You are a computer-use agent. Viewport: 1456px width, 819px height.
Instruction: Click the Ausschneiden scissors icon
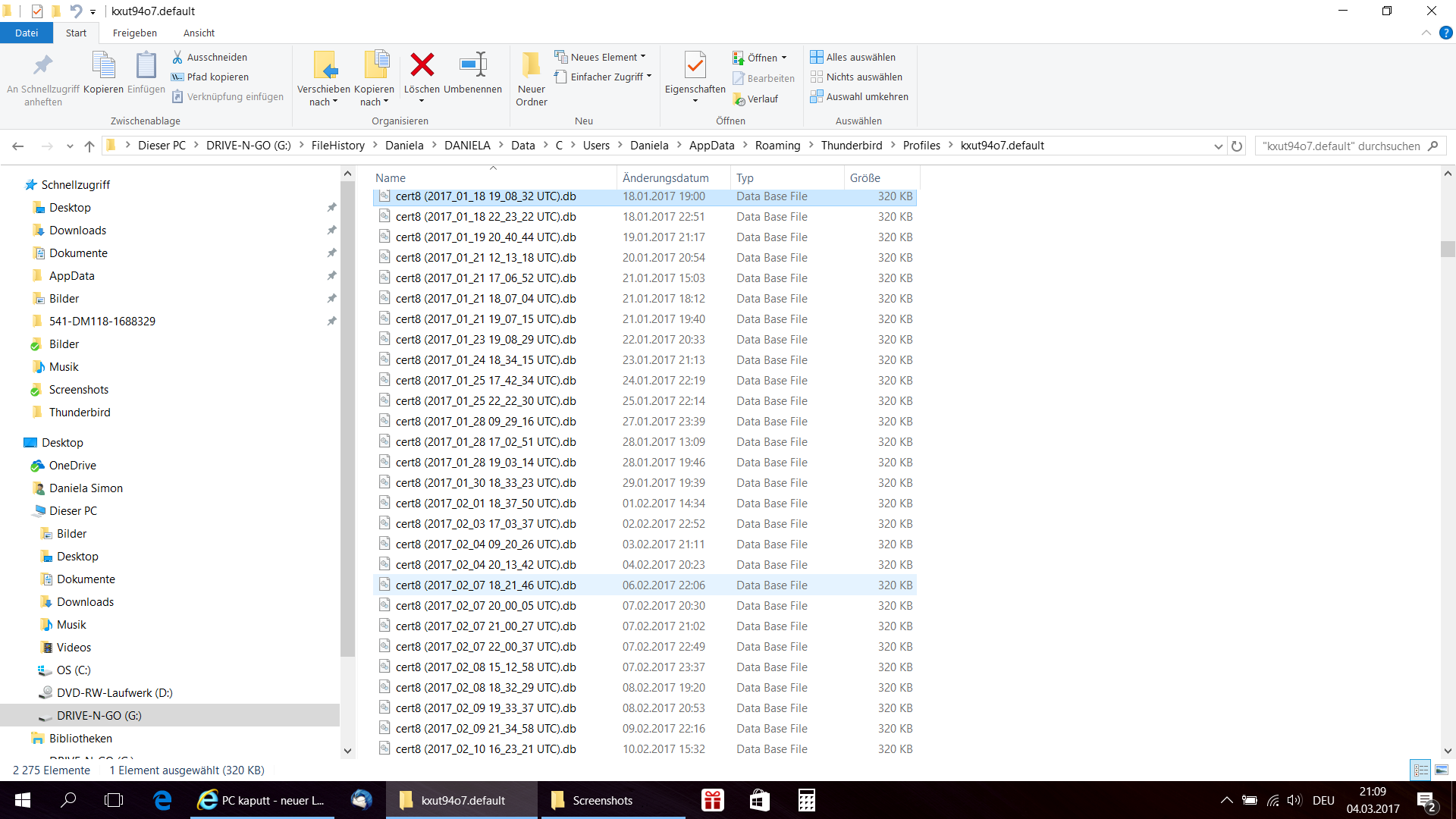click(177, 57)
